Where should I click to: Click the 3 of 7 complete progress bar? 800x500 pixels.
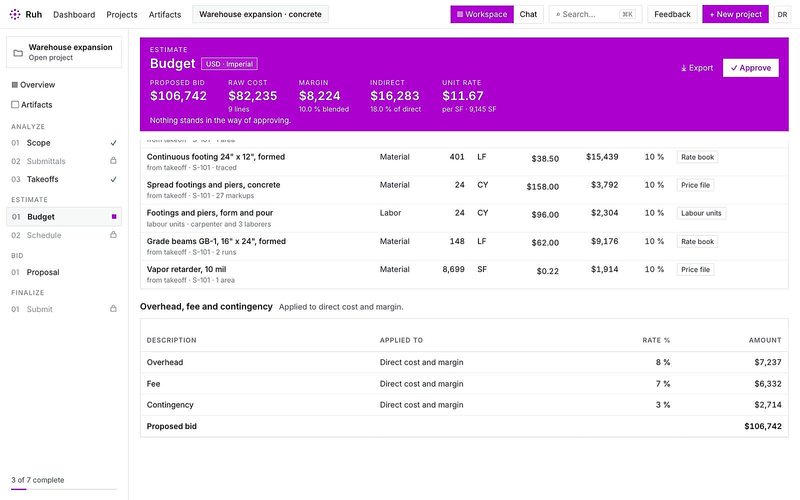[64, 489]
